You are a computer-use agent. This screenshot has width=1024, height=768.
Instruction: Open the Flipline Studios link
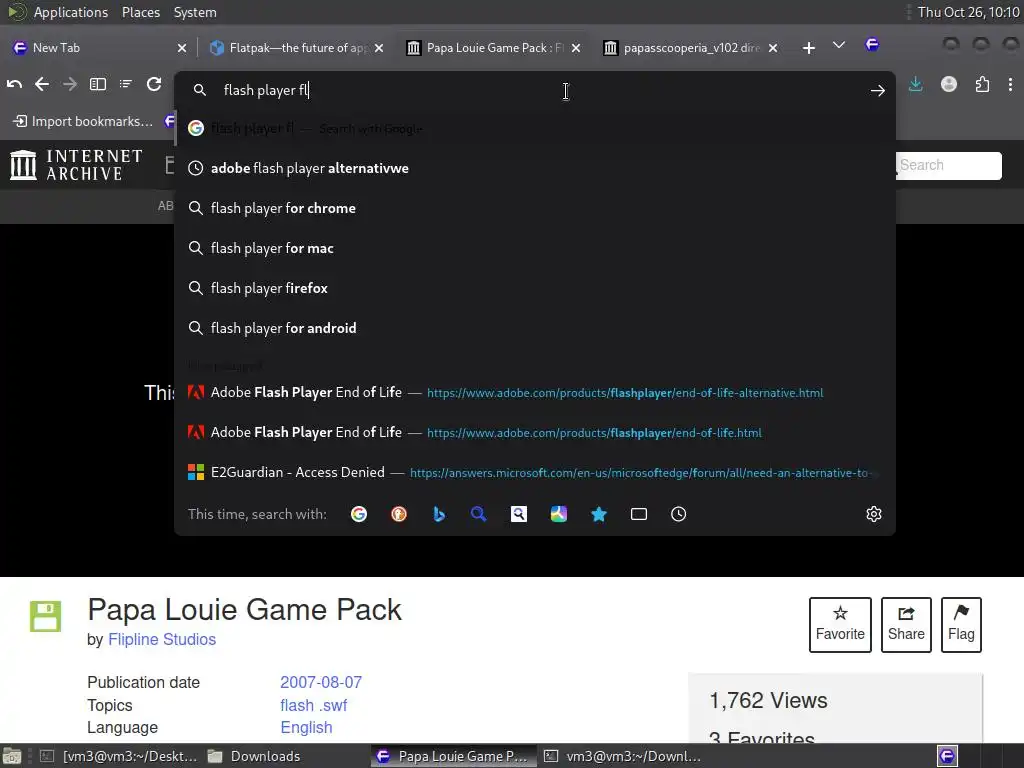[162, 639]
